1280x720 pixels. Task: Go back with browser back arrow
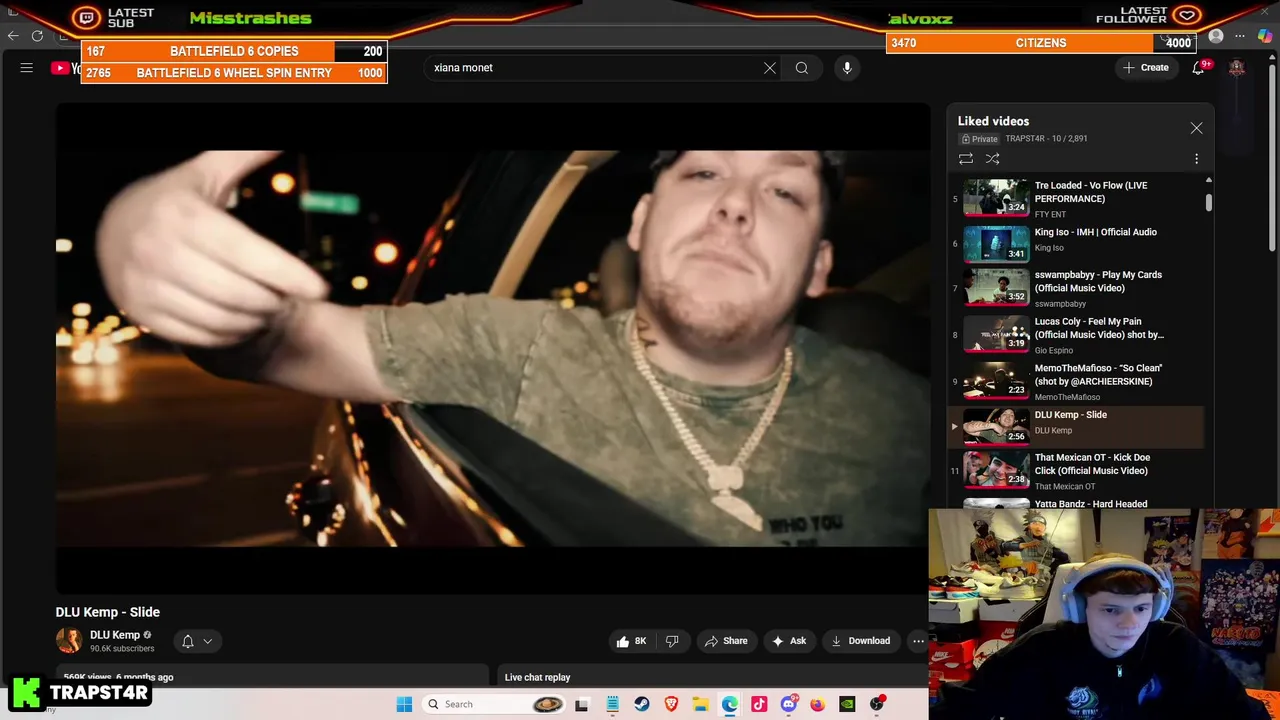point(13,36)
